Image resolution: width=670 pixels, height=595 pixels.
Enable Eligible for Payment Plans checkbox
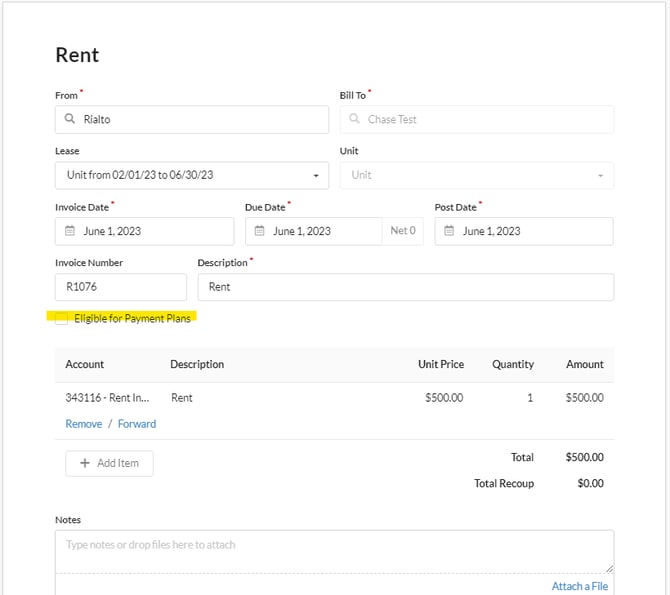pos(62,318)
